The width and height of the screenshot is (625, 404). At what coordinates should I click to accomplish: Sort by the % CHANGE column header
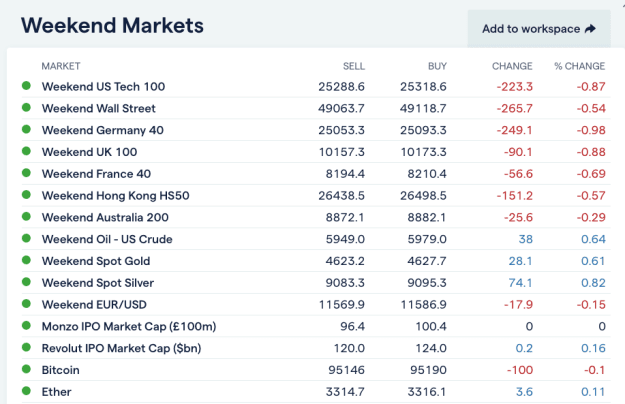click(580, 66)
